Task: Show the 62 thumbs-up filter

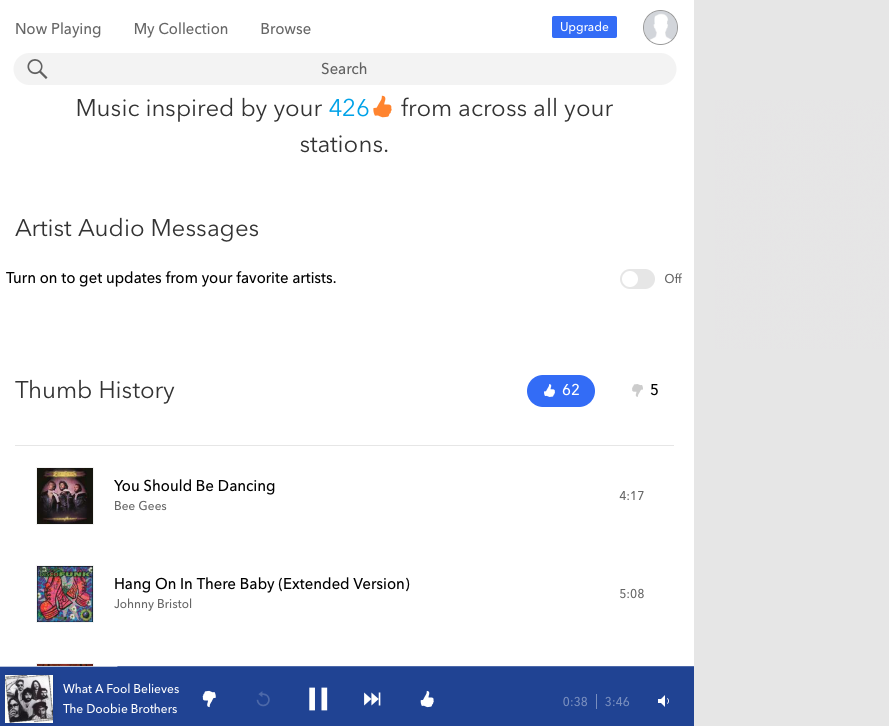Action: pos(560,390)
